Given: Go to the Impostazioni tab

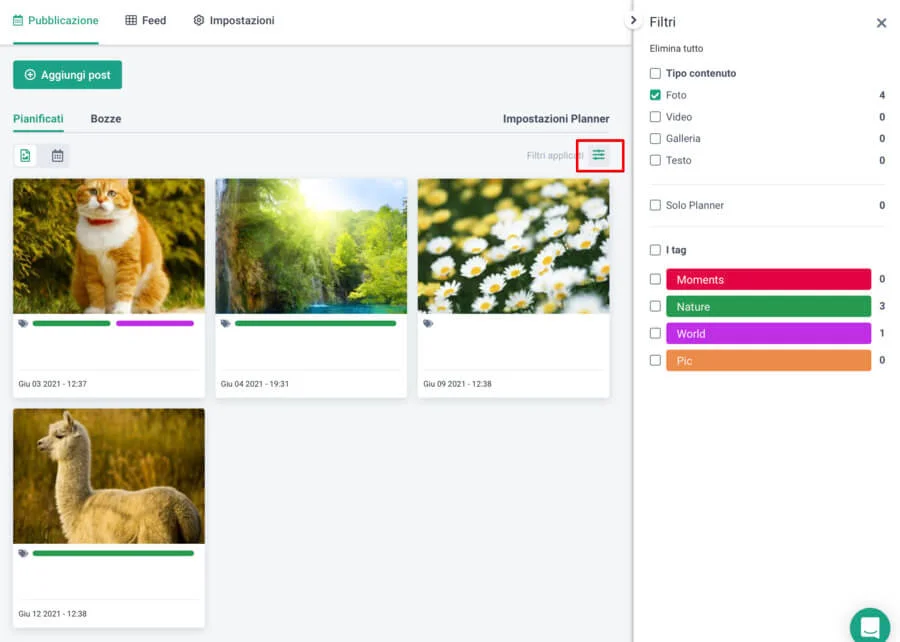Looking at the screenshot, I should [234, 20].
